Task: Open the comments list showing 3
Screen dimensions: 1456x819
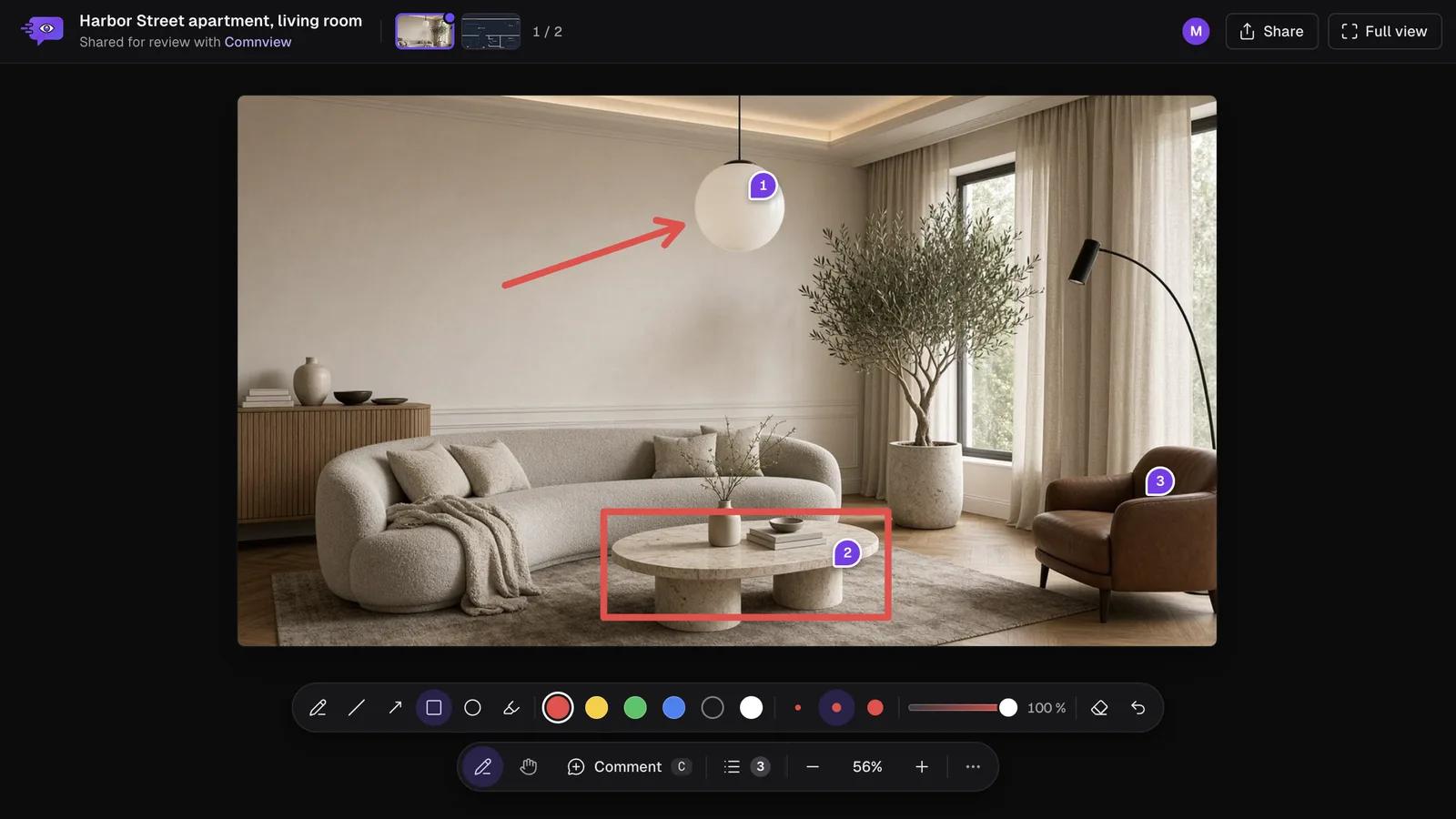Action: 746,767
